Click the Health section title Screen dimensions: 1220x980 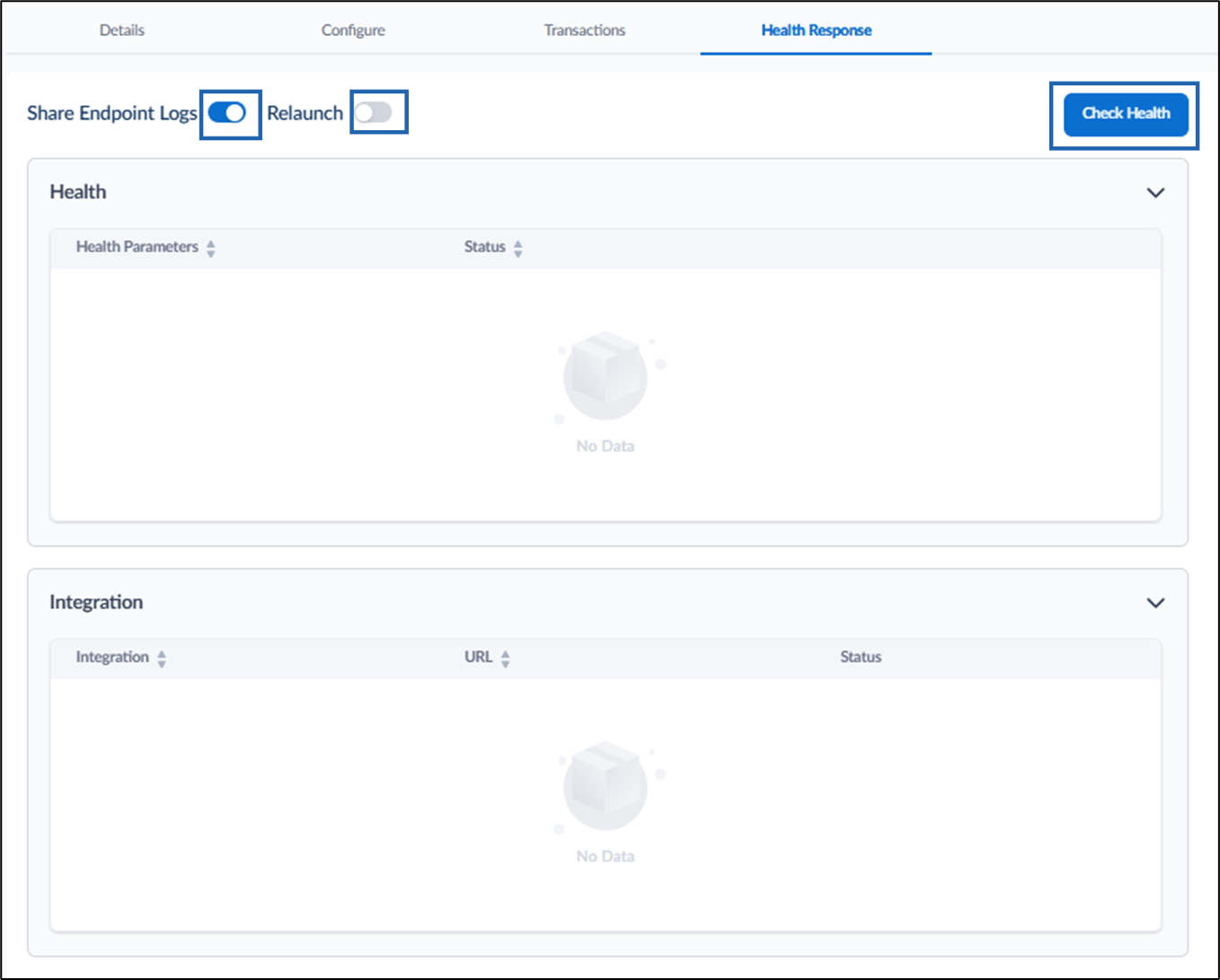pos(78,191)
